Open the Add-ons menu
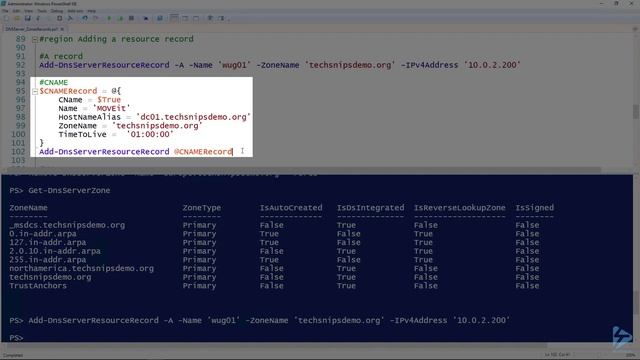The image size is (640, 360). (75, 11)
